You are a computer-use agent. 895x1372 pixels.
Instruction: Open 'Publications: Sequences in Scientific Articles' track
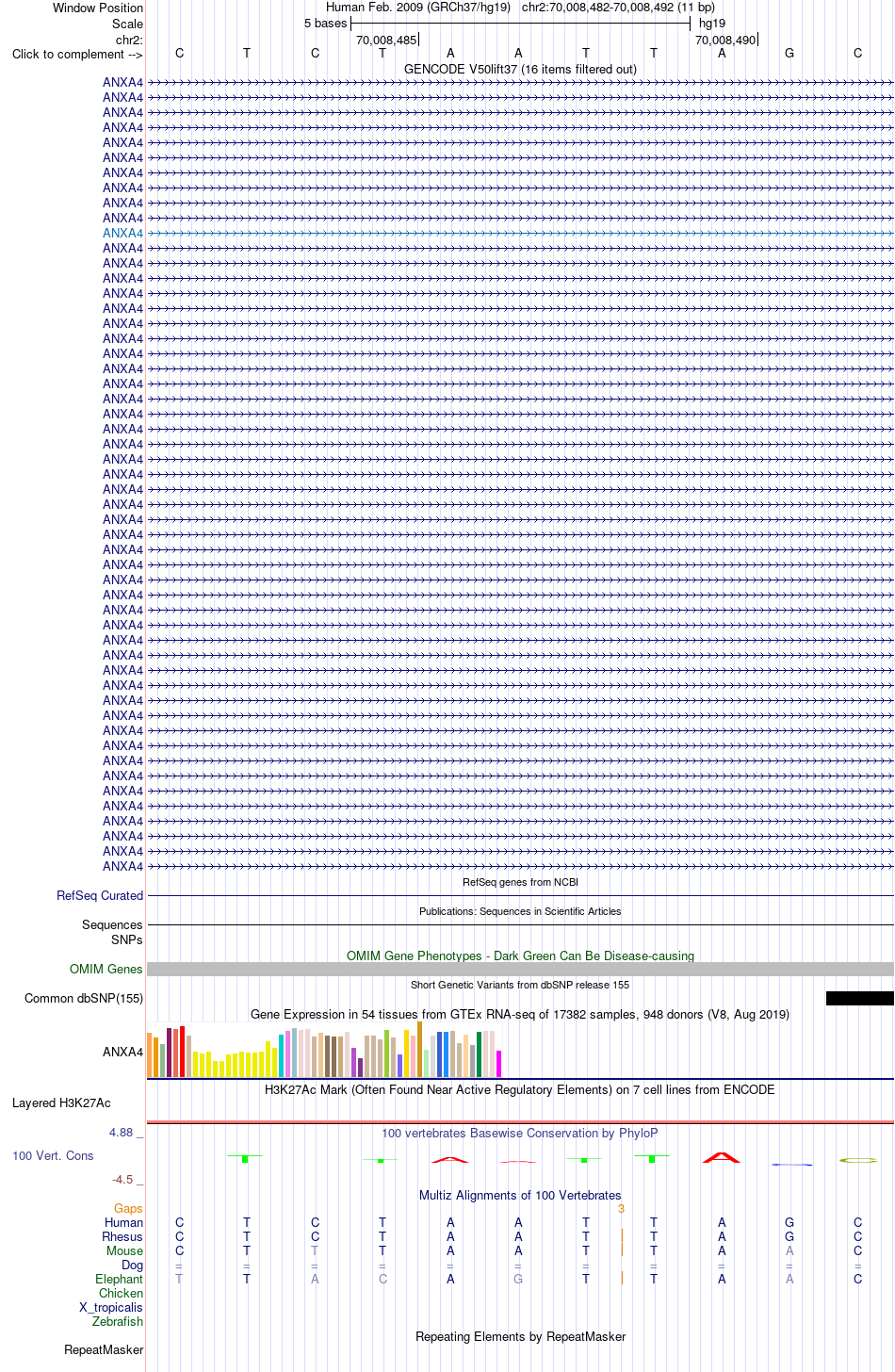pos(520,911)
